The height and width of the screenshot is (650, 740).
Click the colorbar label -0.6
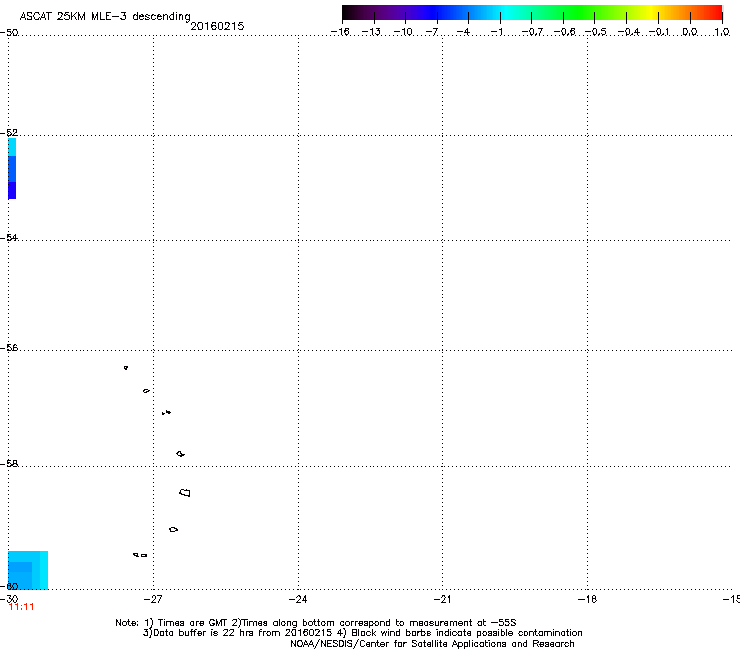(564, 32)
